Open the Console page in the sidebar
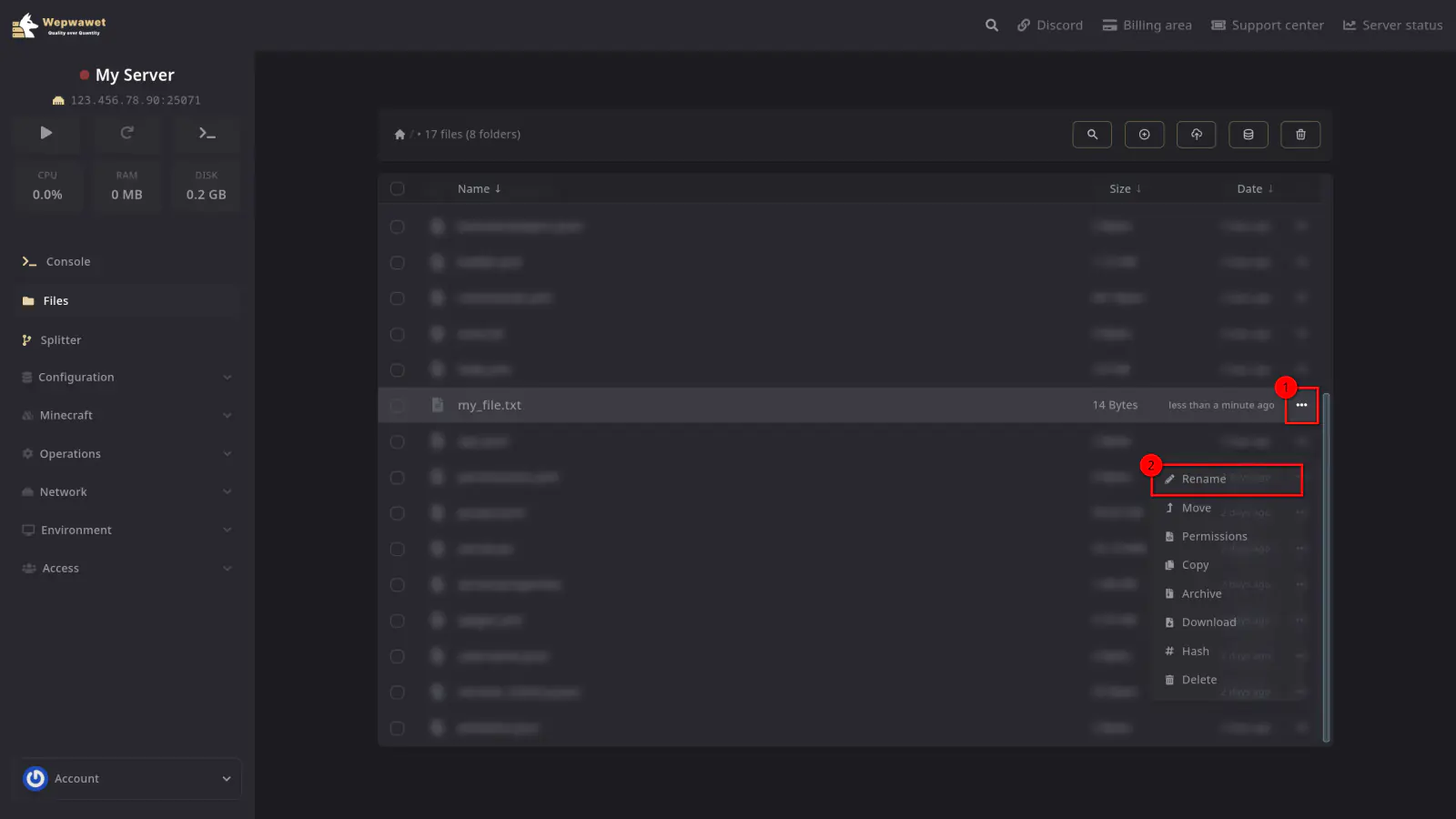 [x=68, y=262]
